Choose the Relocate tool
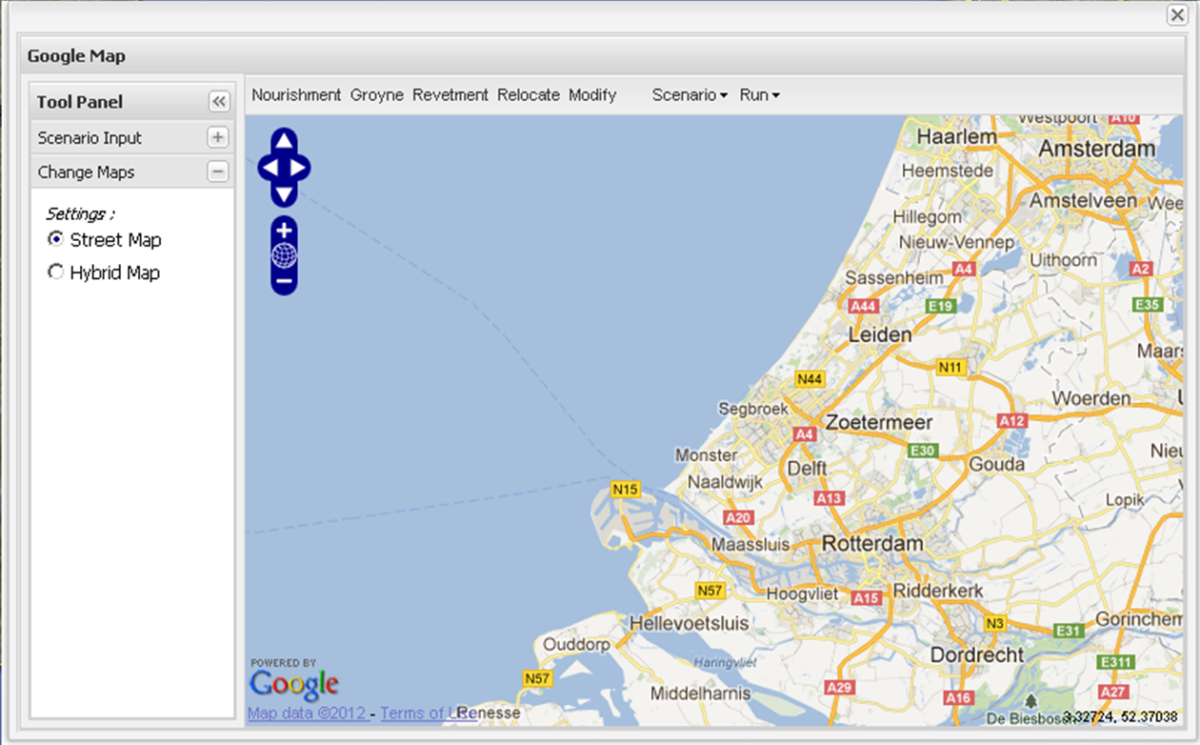 [x=529, y=95]
